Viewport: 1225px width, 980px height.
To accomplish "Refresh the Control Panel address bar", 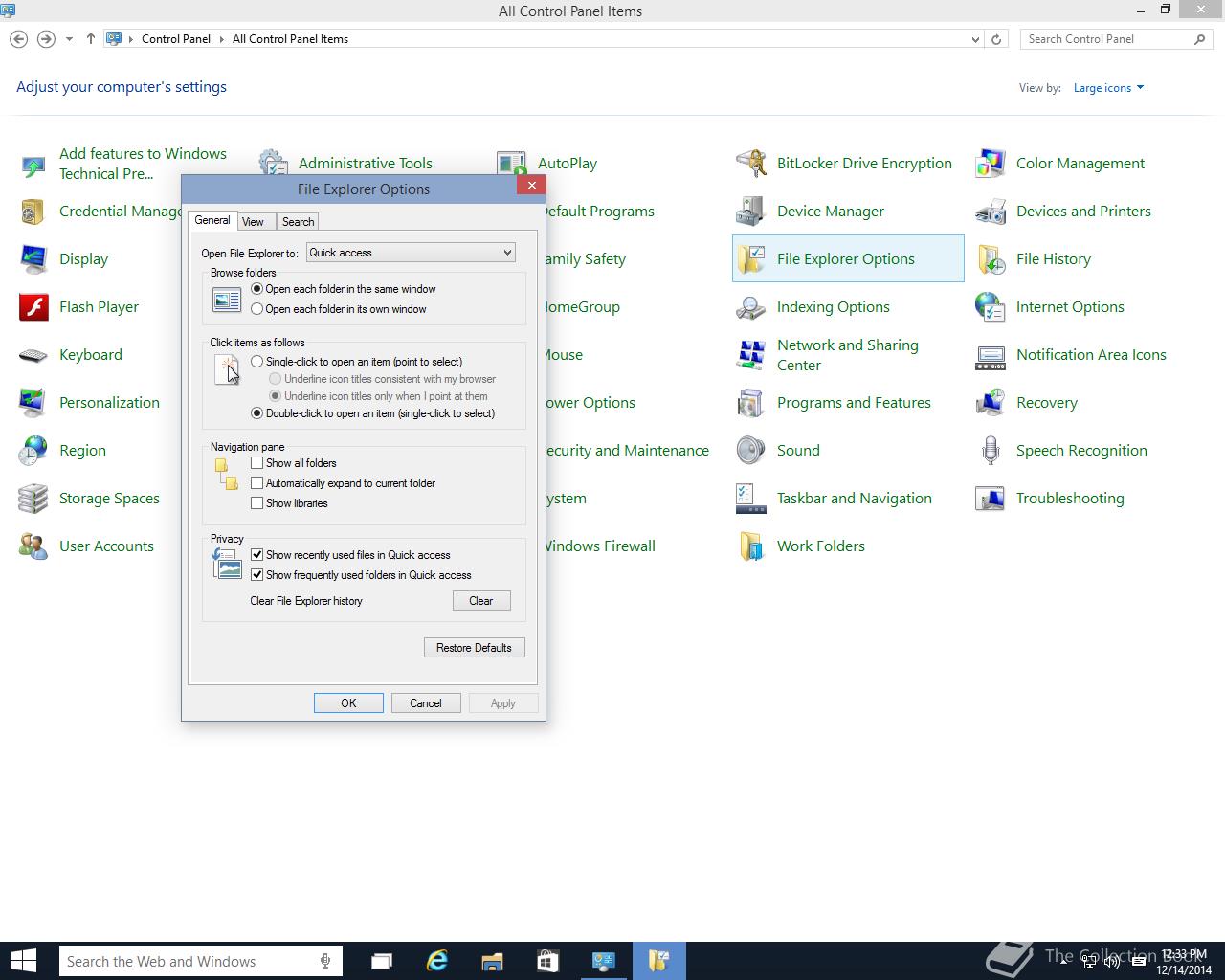I will (x=996, y=39).
